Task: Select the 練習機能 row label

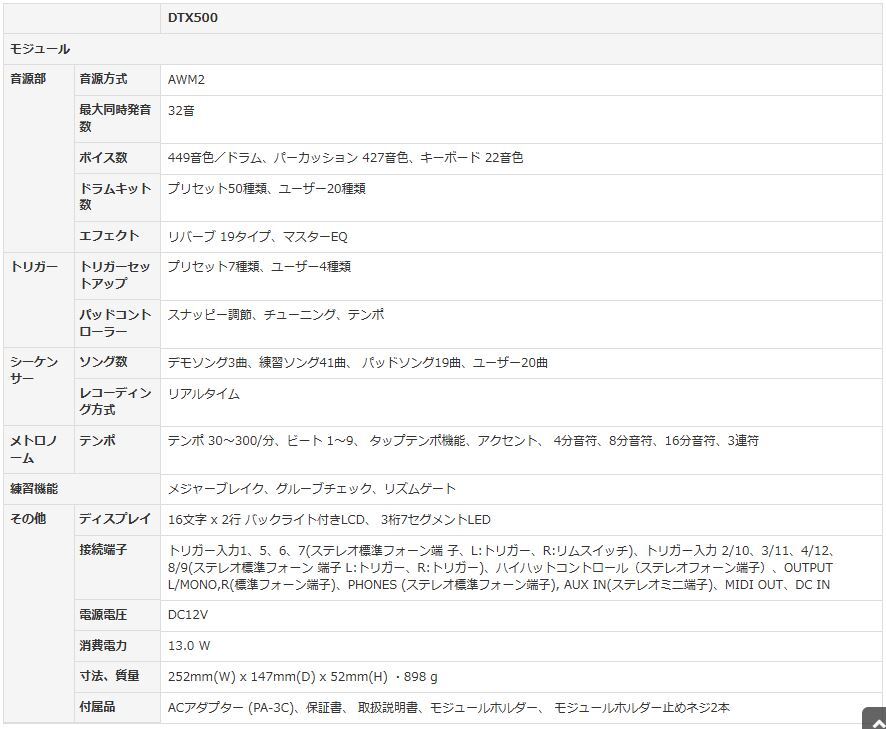Action: coord(33,489)
